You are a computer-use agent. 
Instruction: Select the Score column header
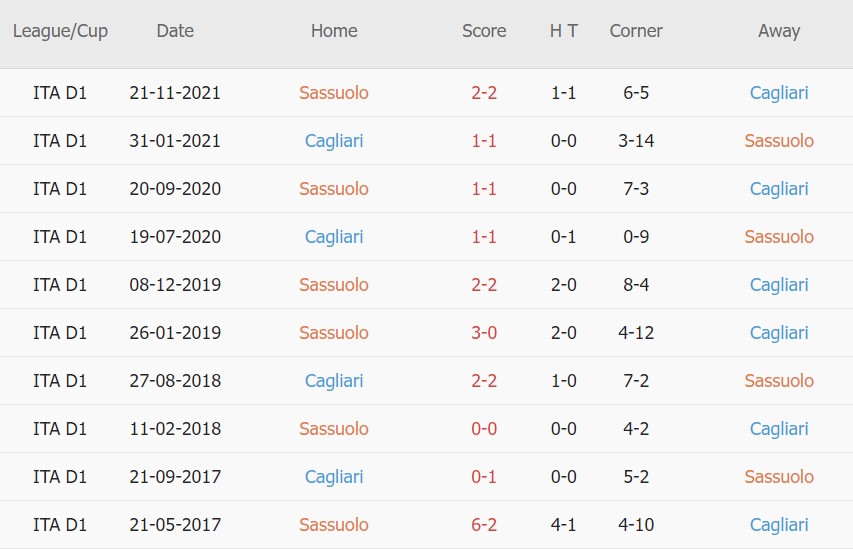[x=484, y=31]
